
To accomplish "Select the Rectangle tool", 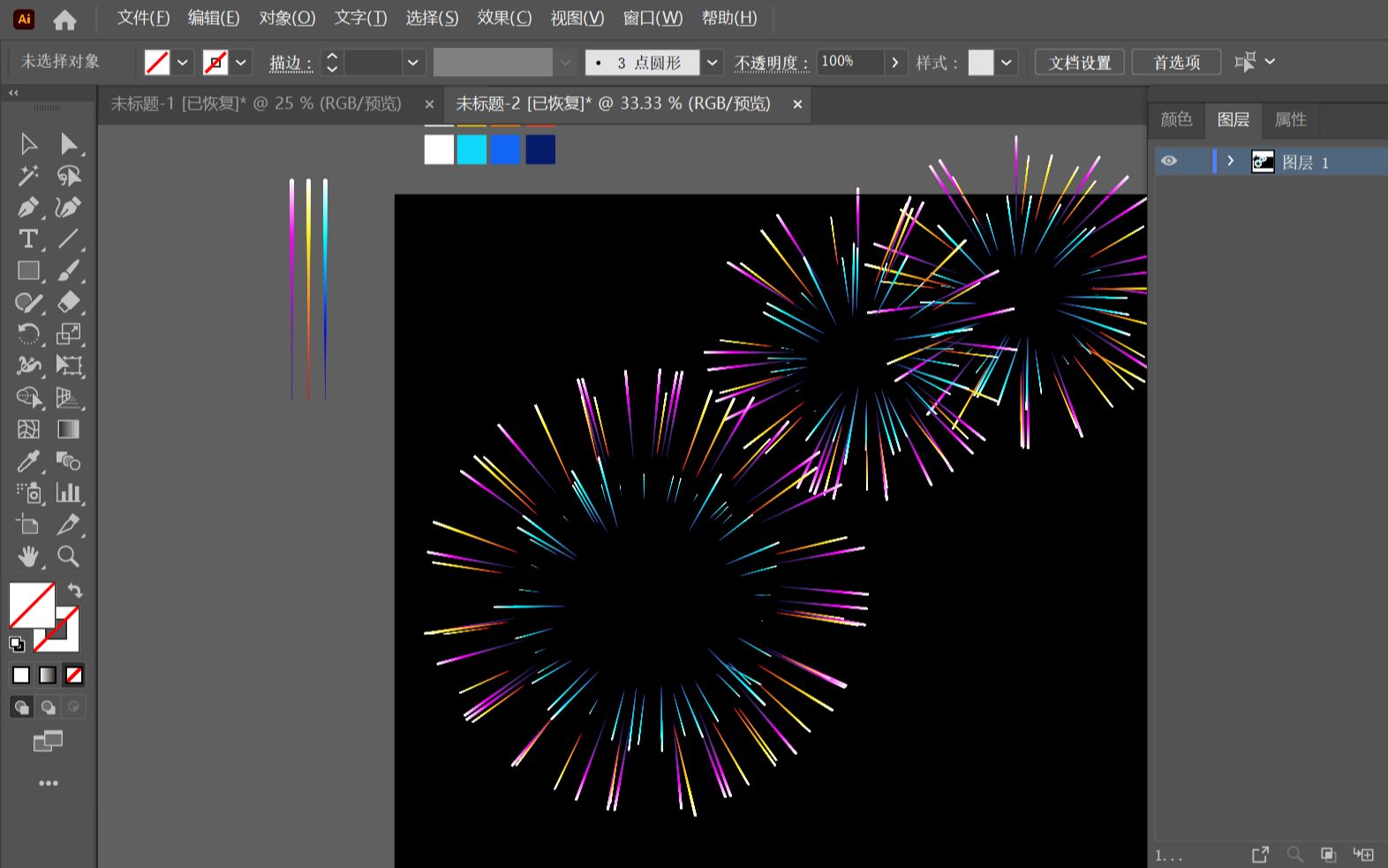I will [x=28, y=271].
